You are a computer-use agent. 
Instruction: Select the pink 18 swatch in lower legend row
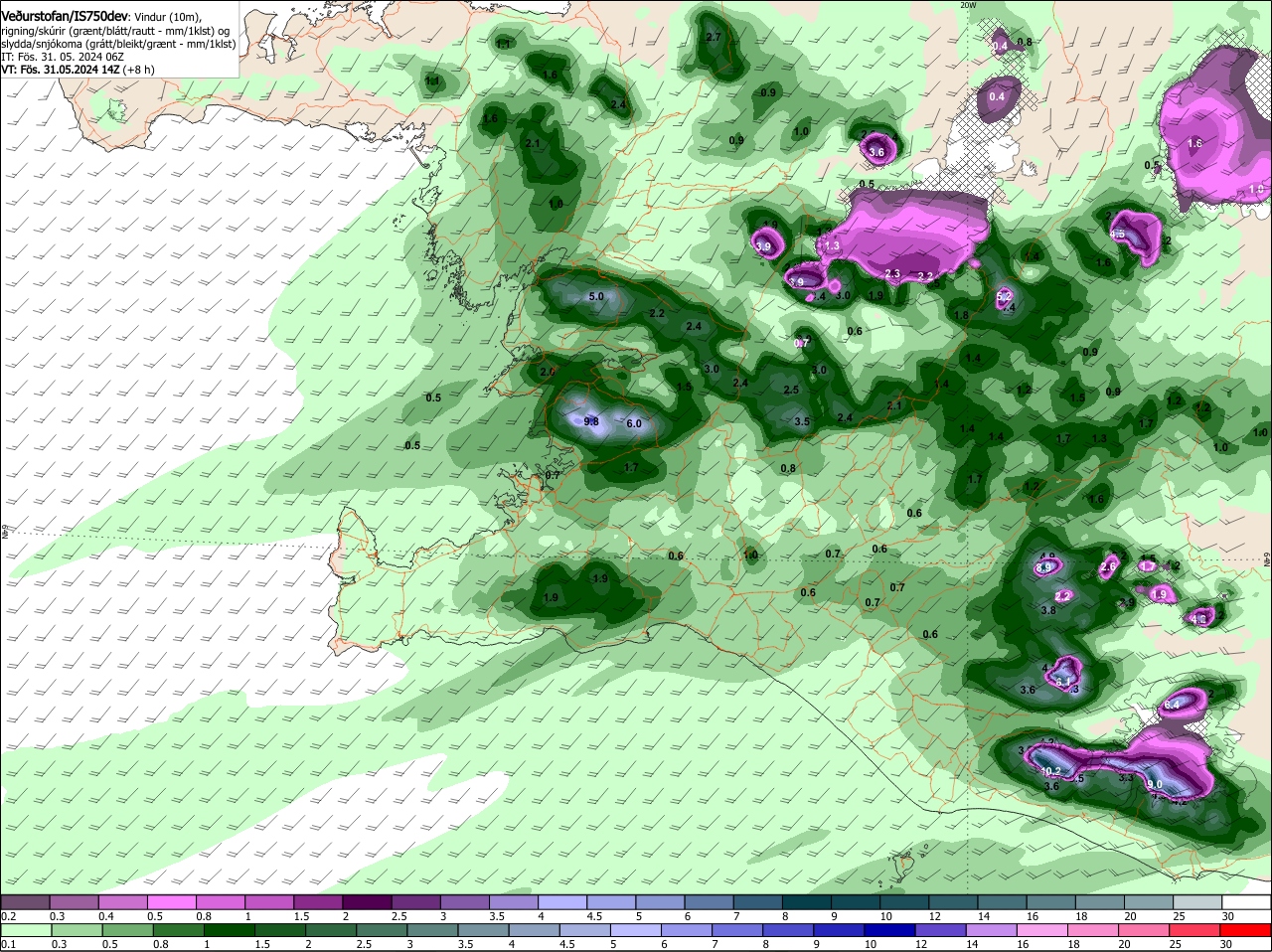1094,928
